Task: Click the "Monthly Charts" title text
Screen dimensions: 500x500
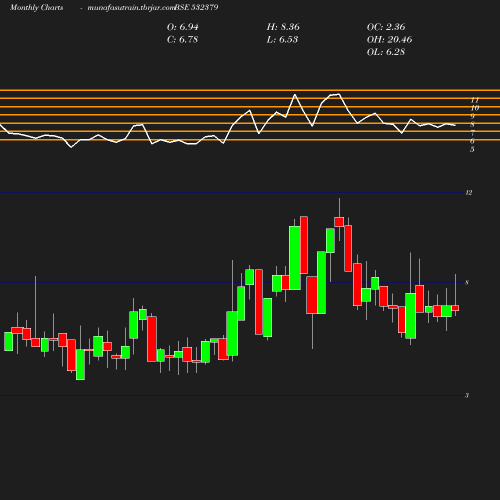Action: click(x=37, y=8)
